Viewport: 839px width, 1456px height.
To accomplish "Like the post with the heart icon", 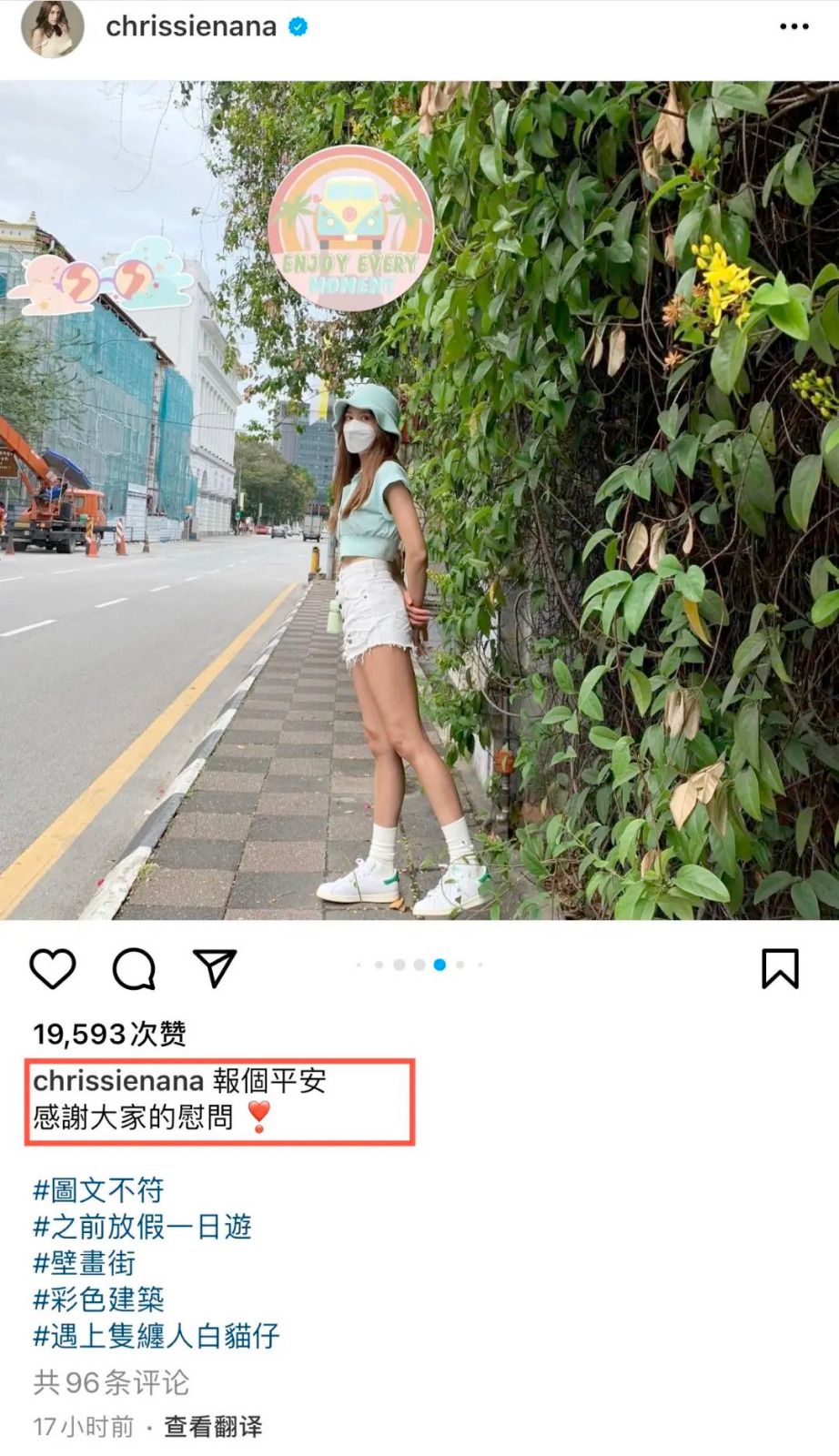I will 53,968.
